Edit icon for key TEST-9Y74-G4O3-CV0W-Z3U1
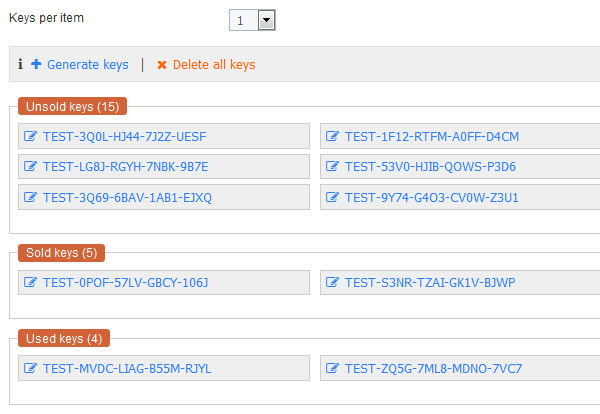Viewport: 600px width, 414px height. [332, 197]
